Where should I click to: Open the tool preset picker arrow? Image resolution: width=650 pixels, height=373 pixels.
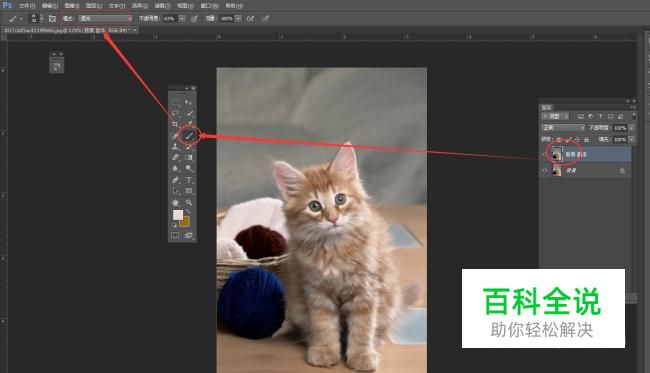21,19
